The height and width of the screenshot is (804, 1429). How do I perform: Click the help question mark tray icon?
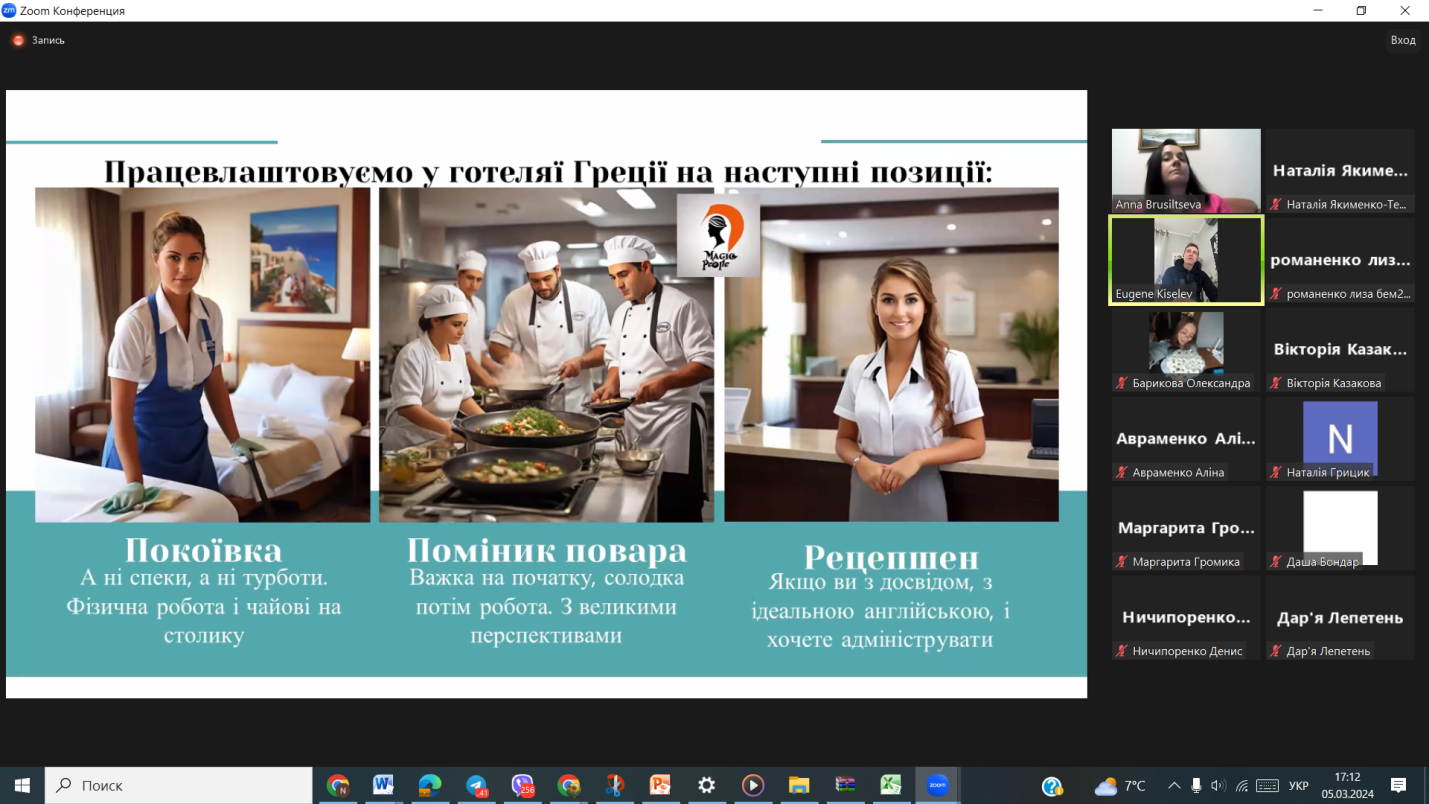pyautogui.click(x=1052, y=786)
